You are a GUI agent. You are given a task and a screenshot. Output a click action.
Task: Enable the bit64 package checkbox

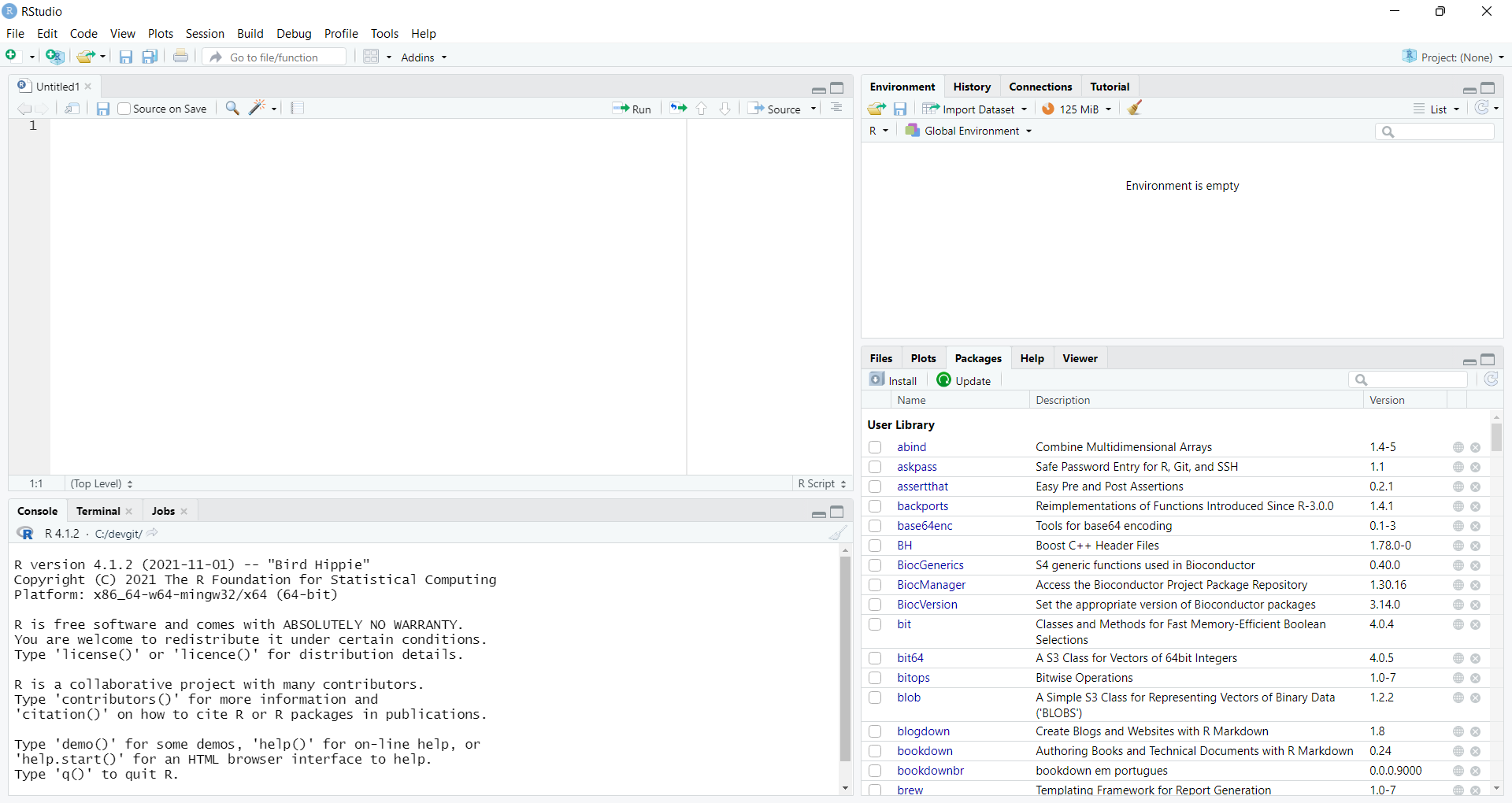pyautogui.click(x=875, y=658)
